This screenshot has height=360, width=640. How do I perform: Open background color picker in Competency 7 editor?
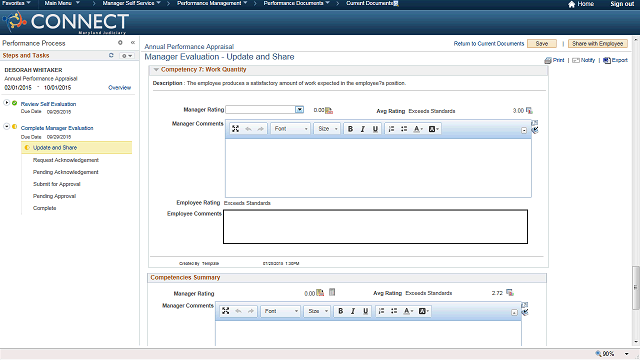(x=433, y=129)
